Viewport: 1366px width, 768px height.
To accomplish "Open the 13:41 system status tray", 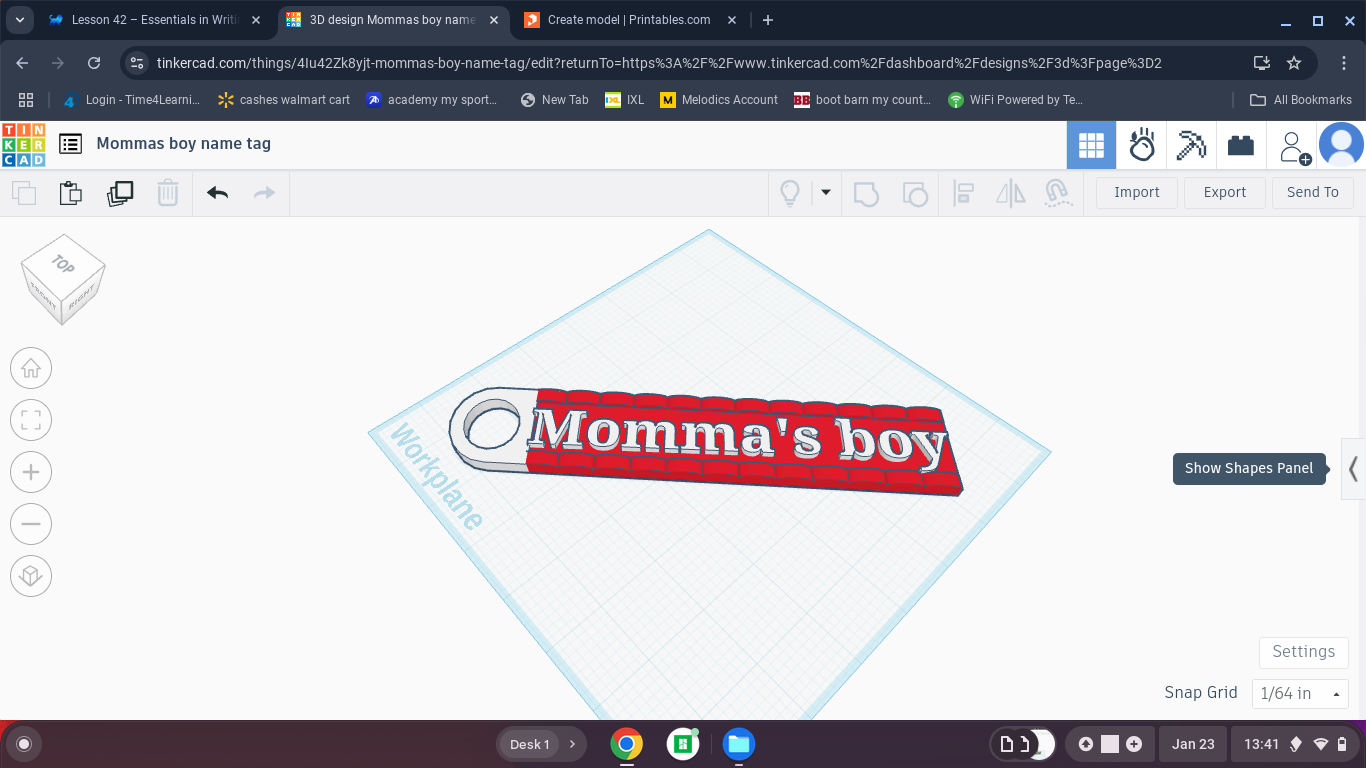I will (1296, 744).
